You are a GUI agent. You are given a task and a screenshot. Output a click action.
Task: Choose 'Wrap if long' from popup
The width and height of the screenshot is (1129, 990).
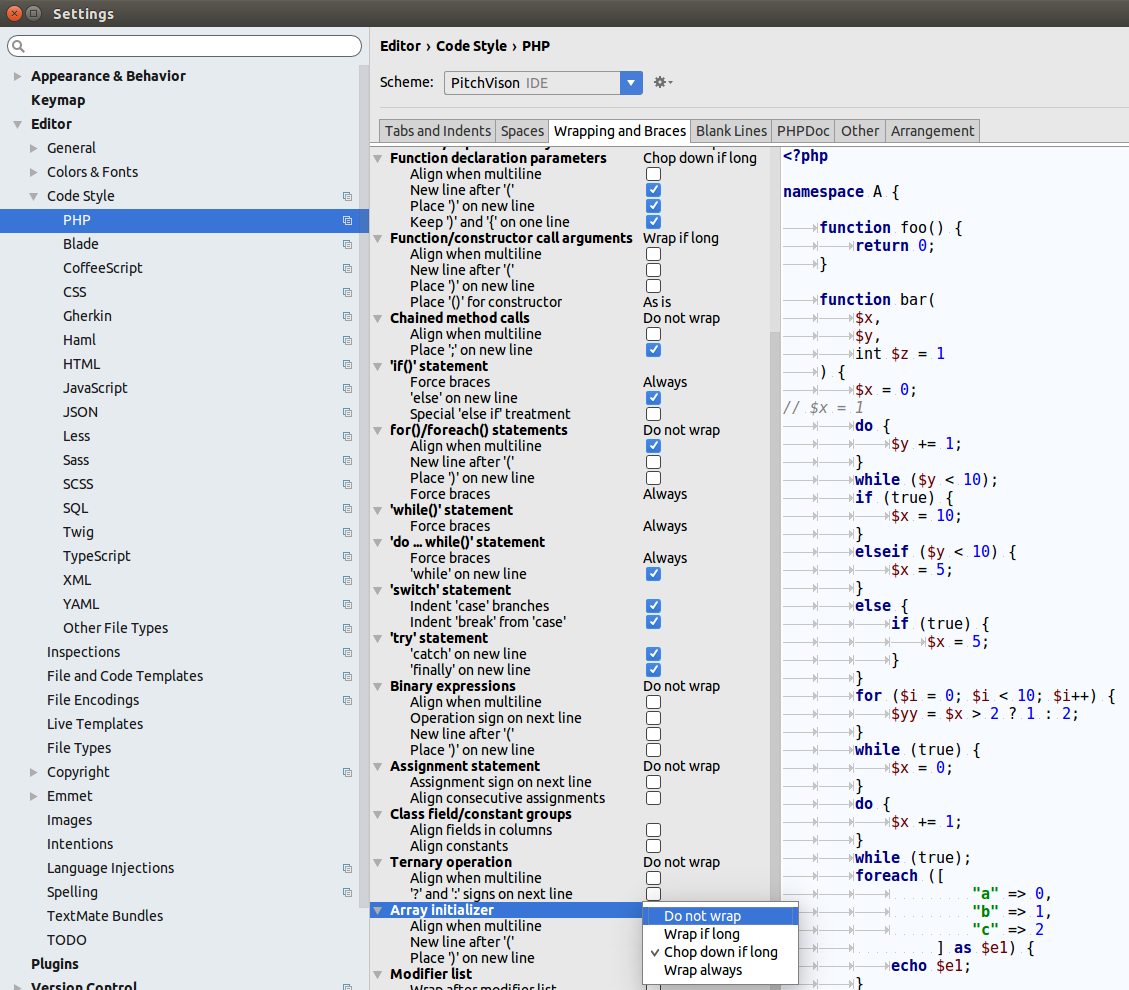pos(701,934)
